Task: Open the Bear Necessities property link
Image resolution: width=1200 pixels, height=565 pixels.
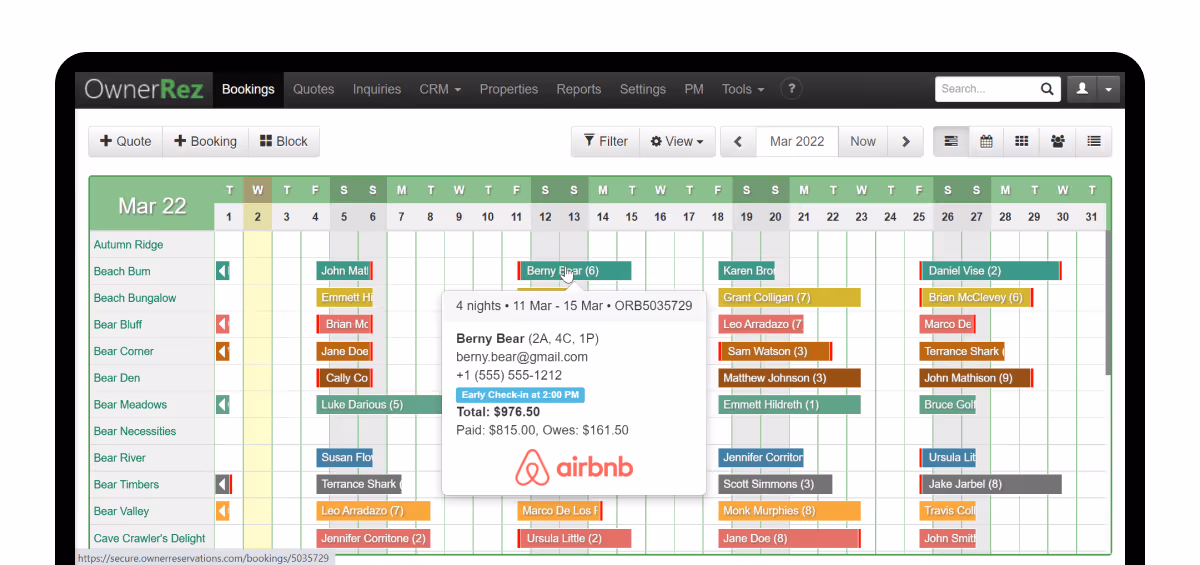Action: 135,431
